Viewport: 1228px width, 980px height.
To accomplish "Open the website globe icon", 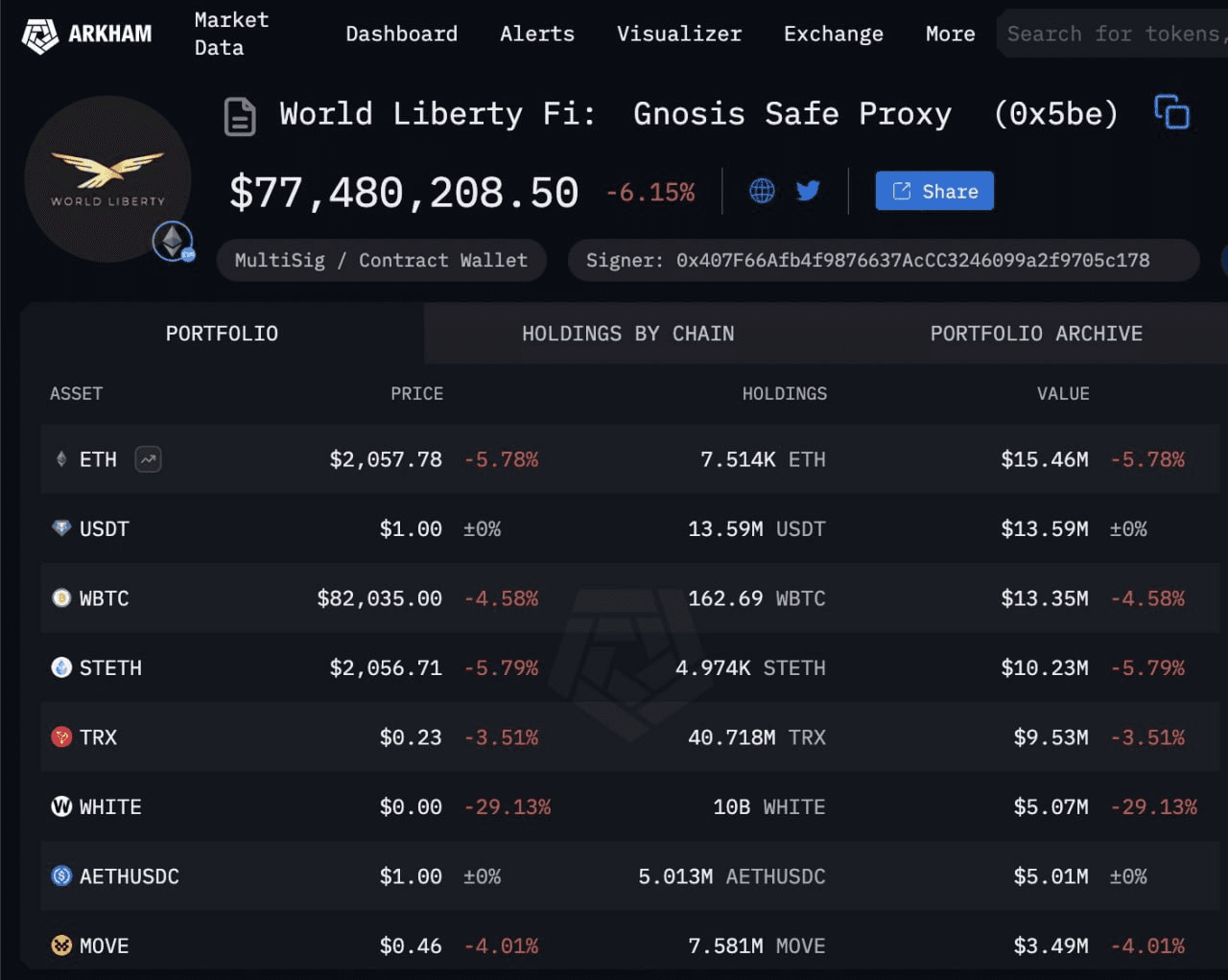I will pos(762,191).
